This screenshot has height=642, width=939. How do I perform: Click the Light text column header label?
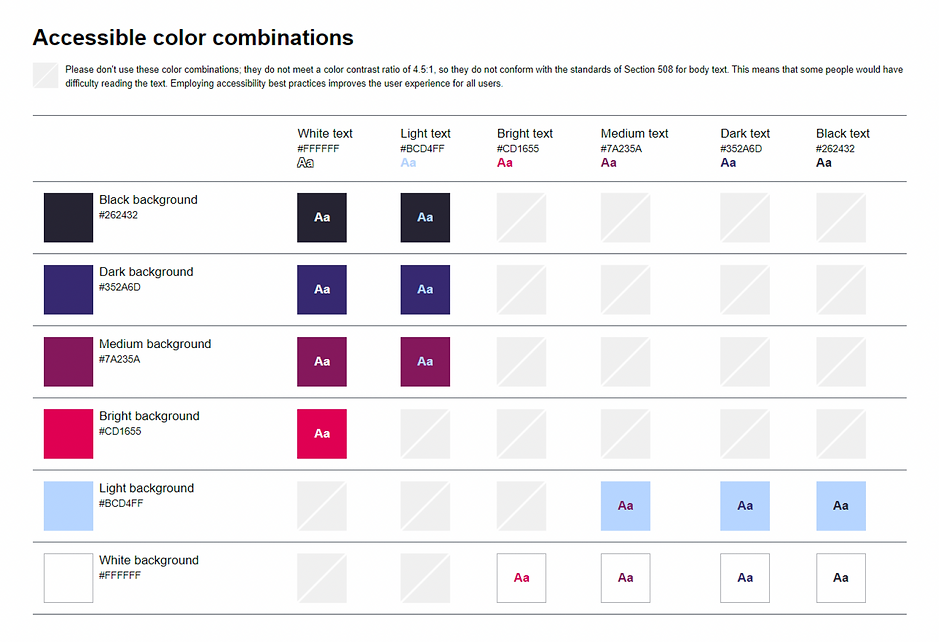coord(425,134)
